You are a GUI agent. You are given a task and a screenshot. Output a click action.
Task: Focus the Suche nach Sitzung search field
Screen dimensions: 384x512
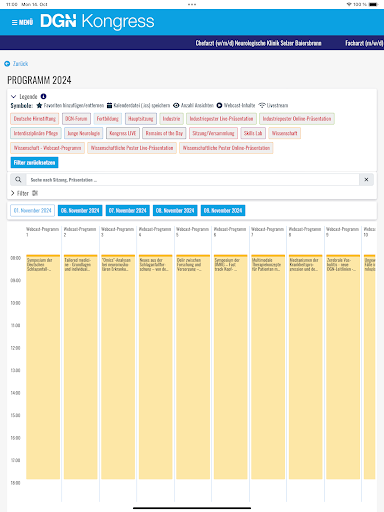[193, 180]
